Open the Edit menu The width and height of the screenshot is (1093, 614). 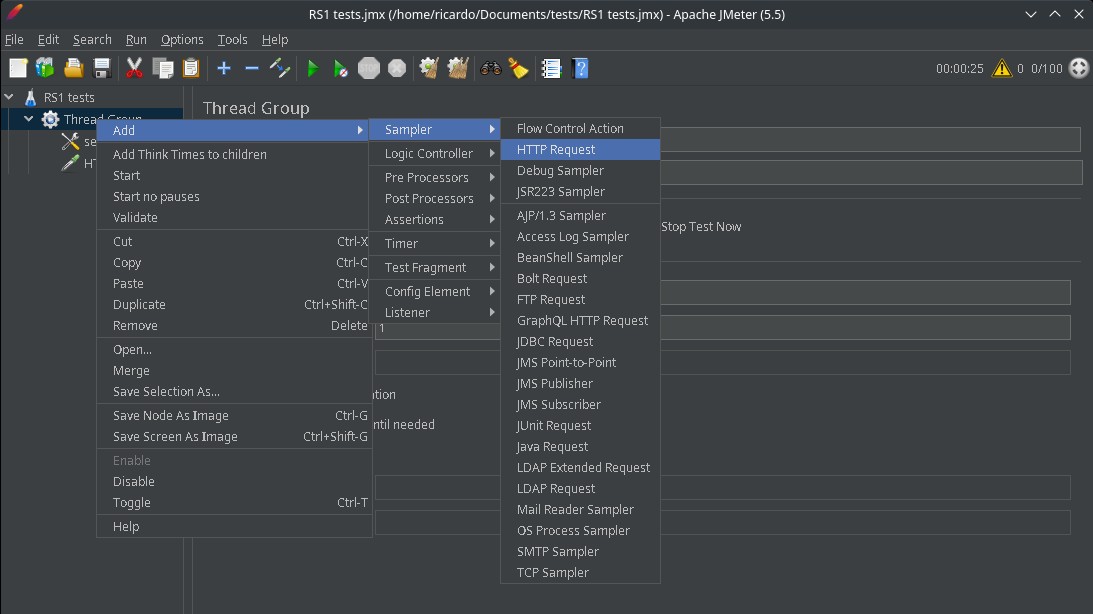pyautogui.click(x=48, y=40)
